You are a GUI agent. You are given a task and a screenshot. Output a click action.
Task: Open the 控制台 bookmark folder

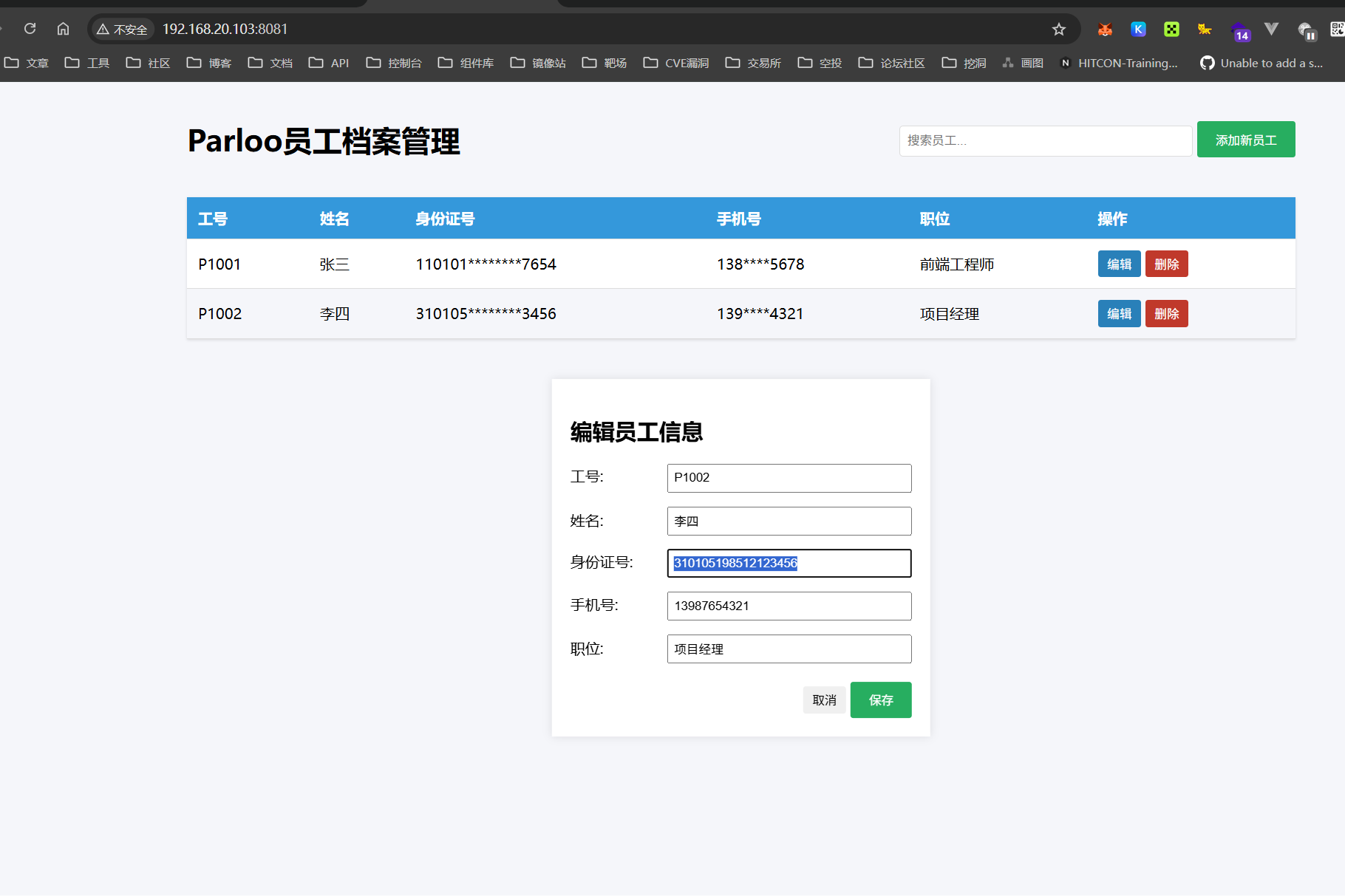(394, 63)
